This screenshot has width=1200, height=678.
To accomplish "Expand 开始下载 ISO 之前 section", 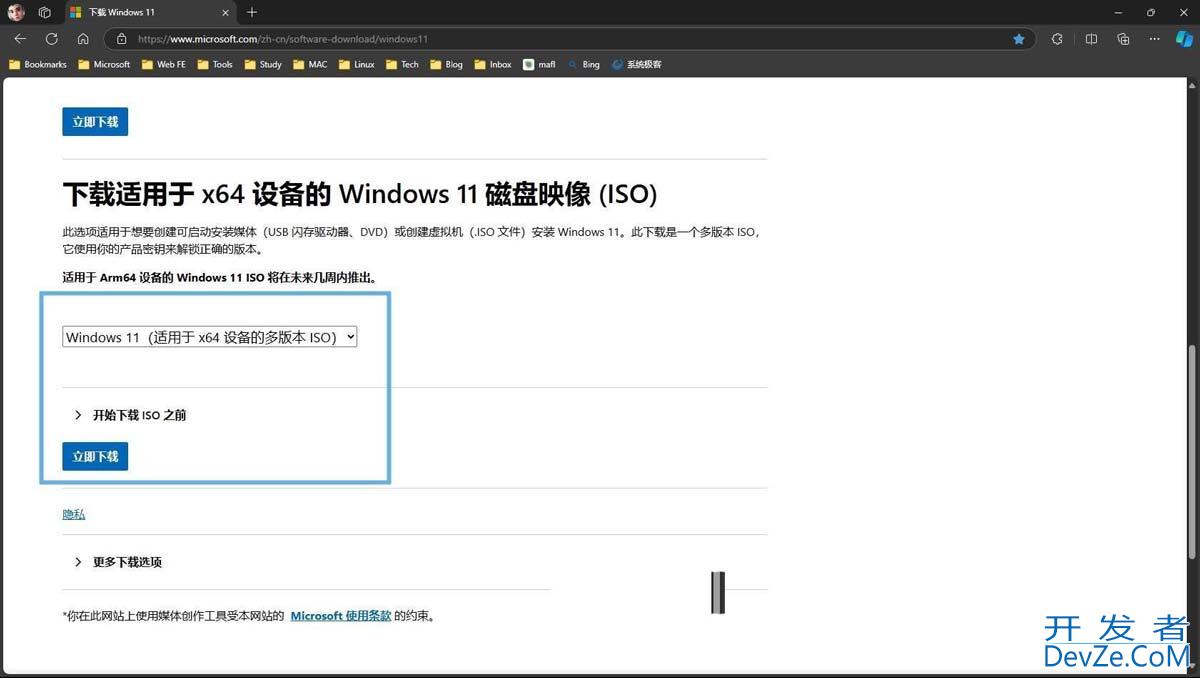I will coord(130,415).
